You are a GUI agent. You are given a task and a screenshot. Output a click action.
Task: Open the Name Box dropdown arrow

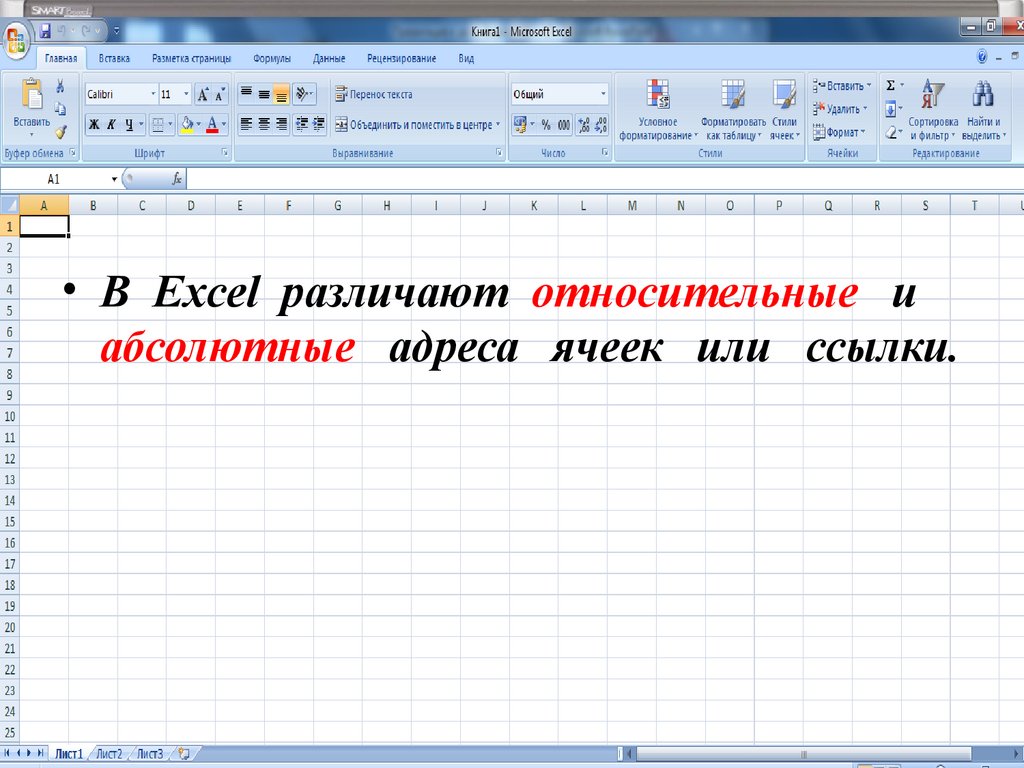pos(114,179)
